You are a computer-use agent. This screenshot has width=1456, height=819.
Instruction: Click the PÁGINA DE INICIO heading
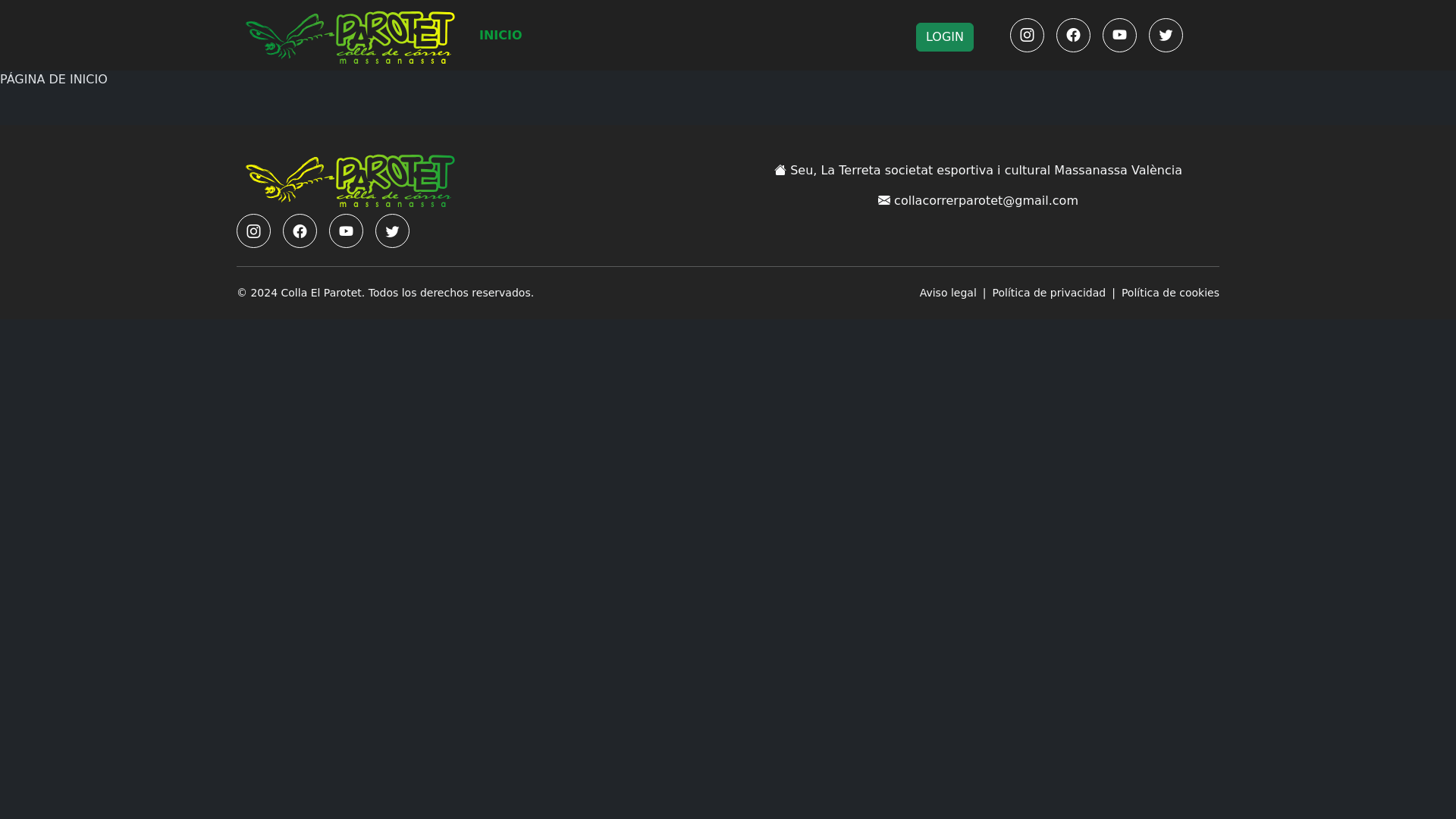click(x=54, y=80)
